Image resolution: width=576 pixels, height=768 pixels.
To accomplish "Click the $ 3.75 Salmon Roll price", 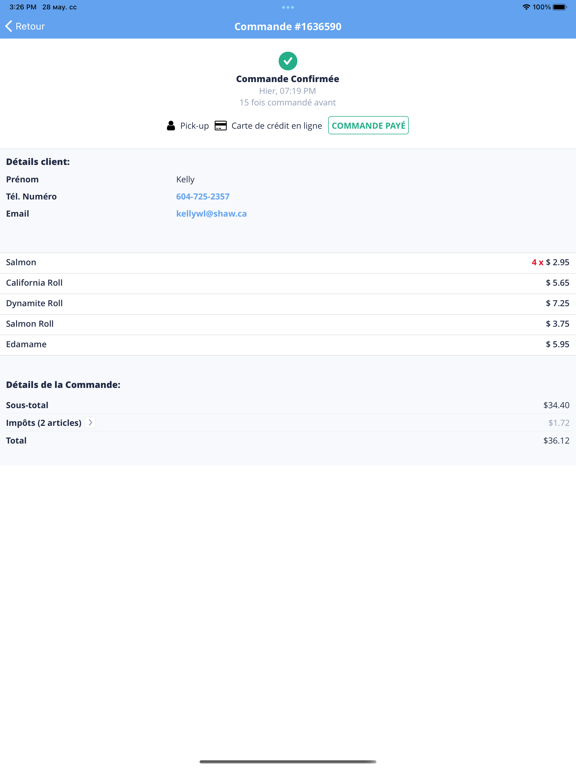I will coord(557,324).
